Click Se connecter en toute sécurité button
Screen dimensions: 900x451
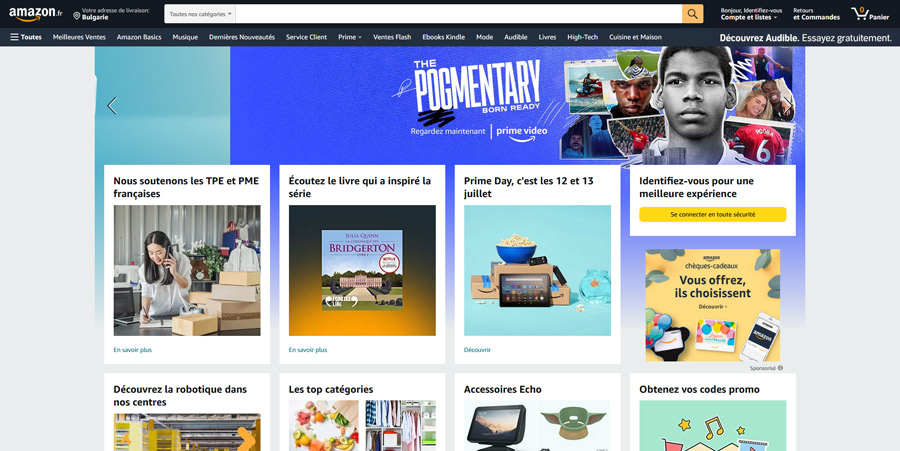tap(712, 214)
